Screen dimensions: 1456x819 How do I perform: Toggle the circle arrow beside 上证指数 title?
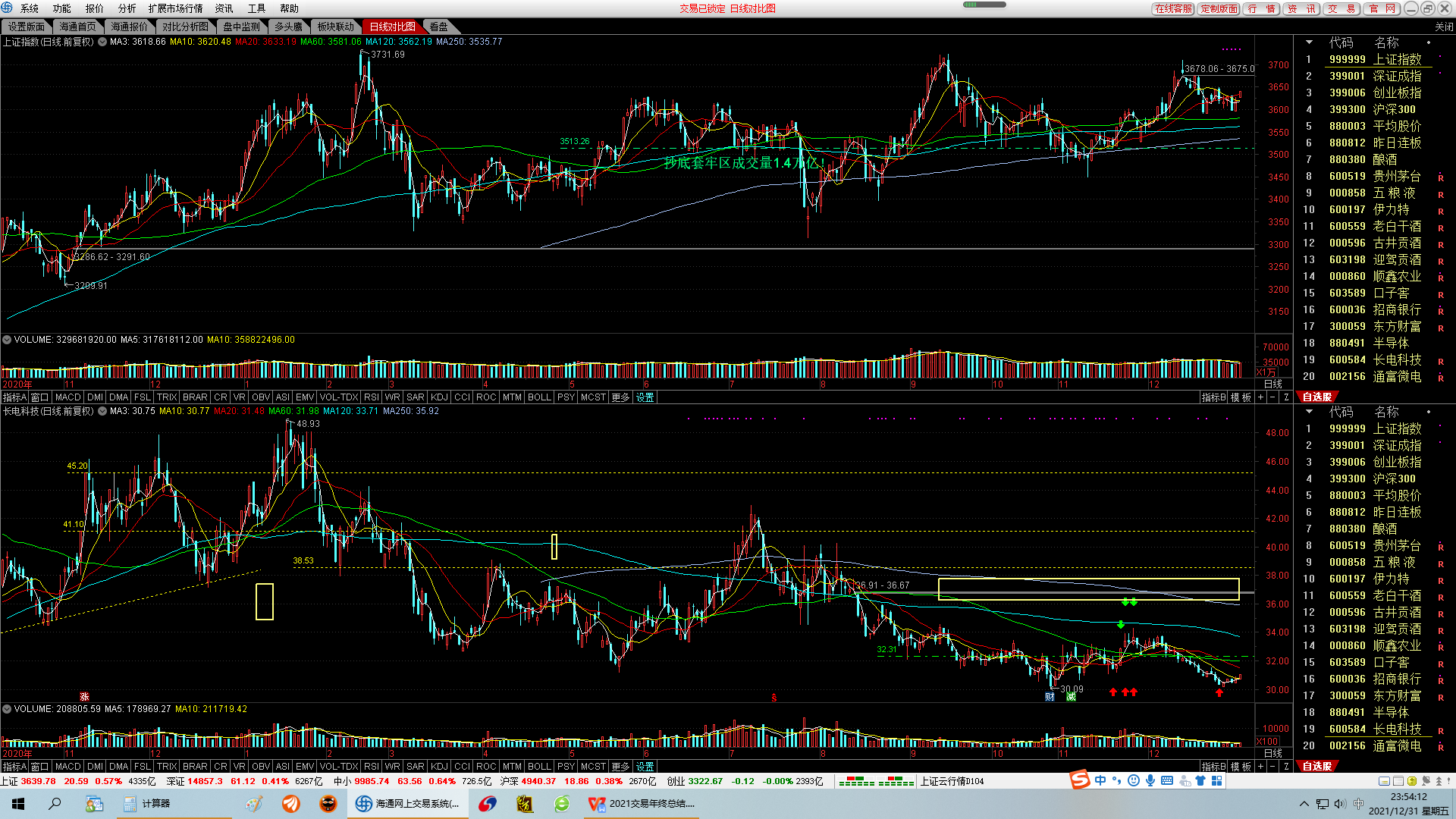click(102, 42)
